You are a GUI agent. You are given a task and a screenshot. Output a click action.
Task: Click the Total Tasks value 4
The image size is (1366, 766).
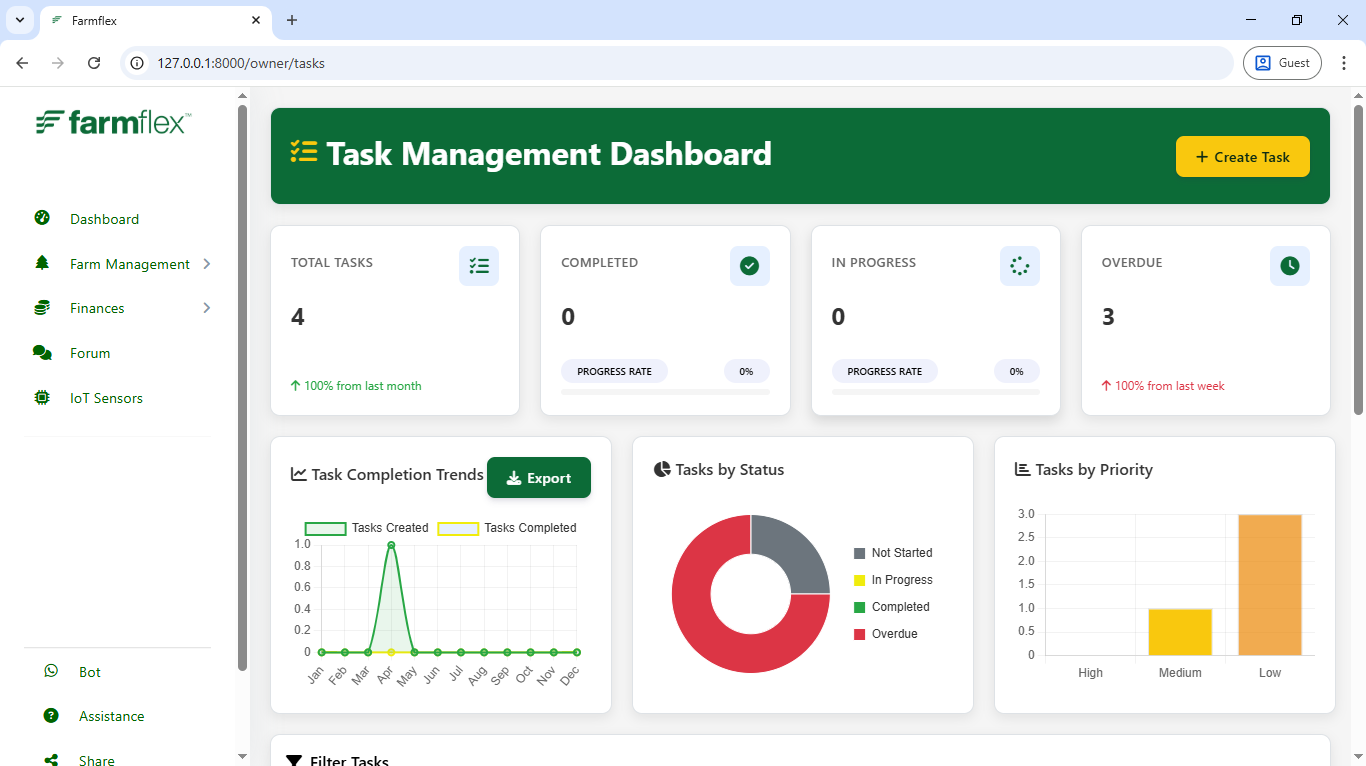298,317
